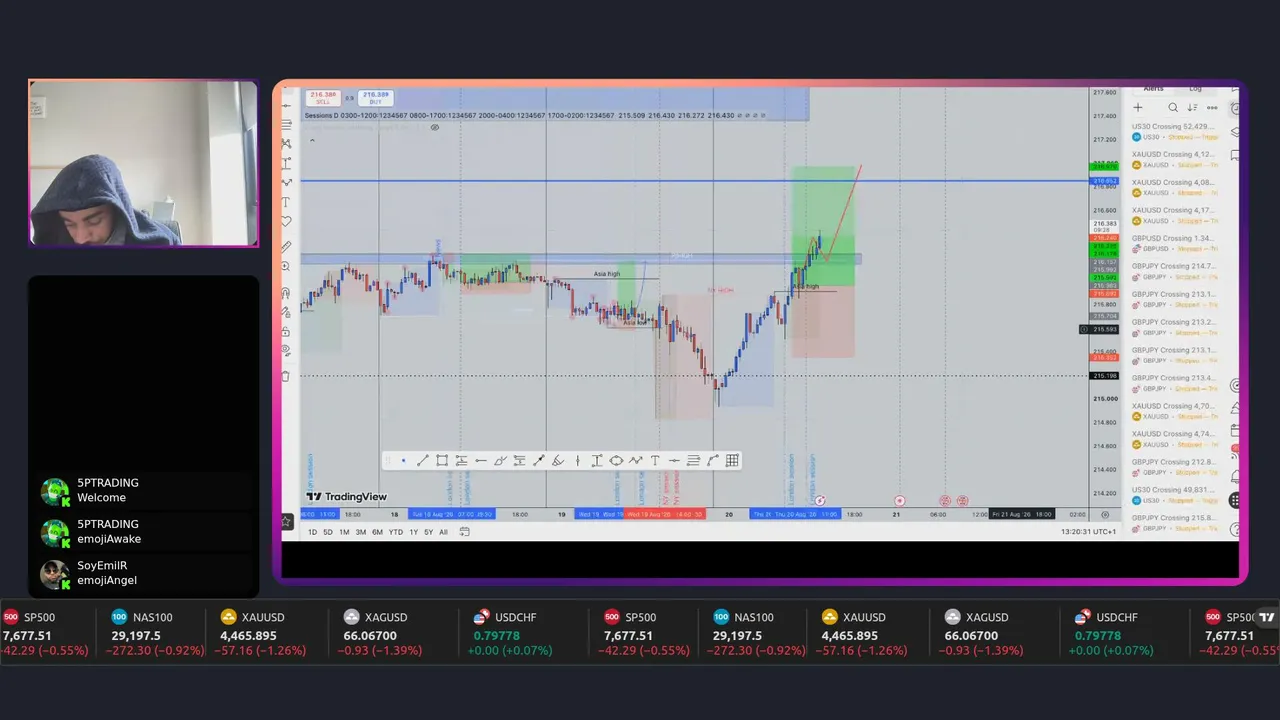The height and width of the screenshot is (720, 1280).
Task: Open the GBPUSD Crossing 1.34 alert
Action: pos(1174,244)
